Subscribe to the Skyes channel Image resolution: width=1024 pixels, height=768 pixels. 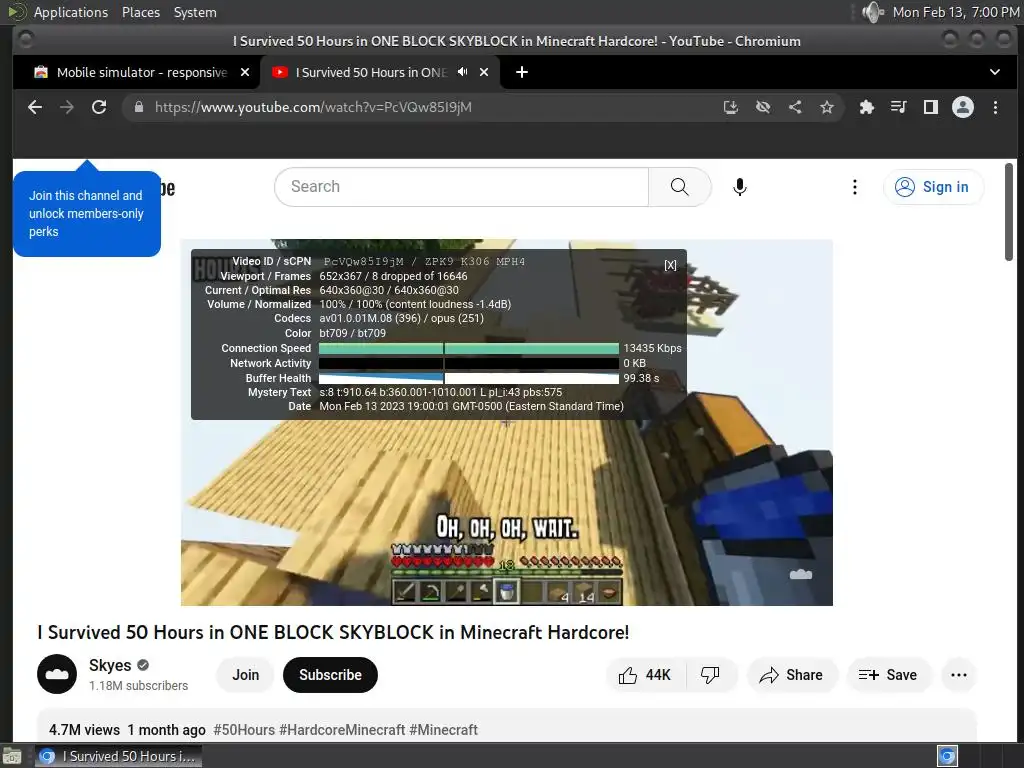[330, 675]
